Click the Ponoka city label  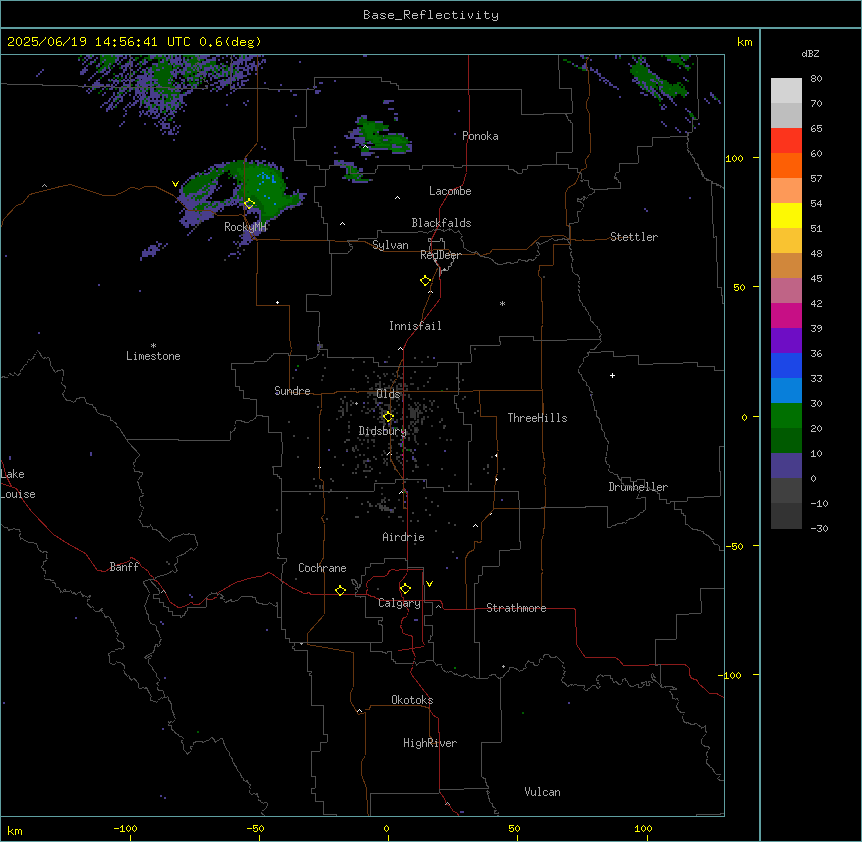[480, 136]
